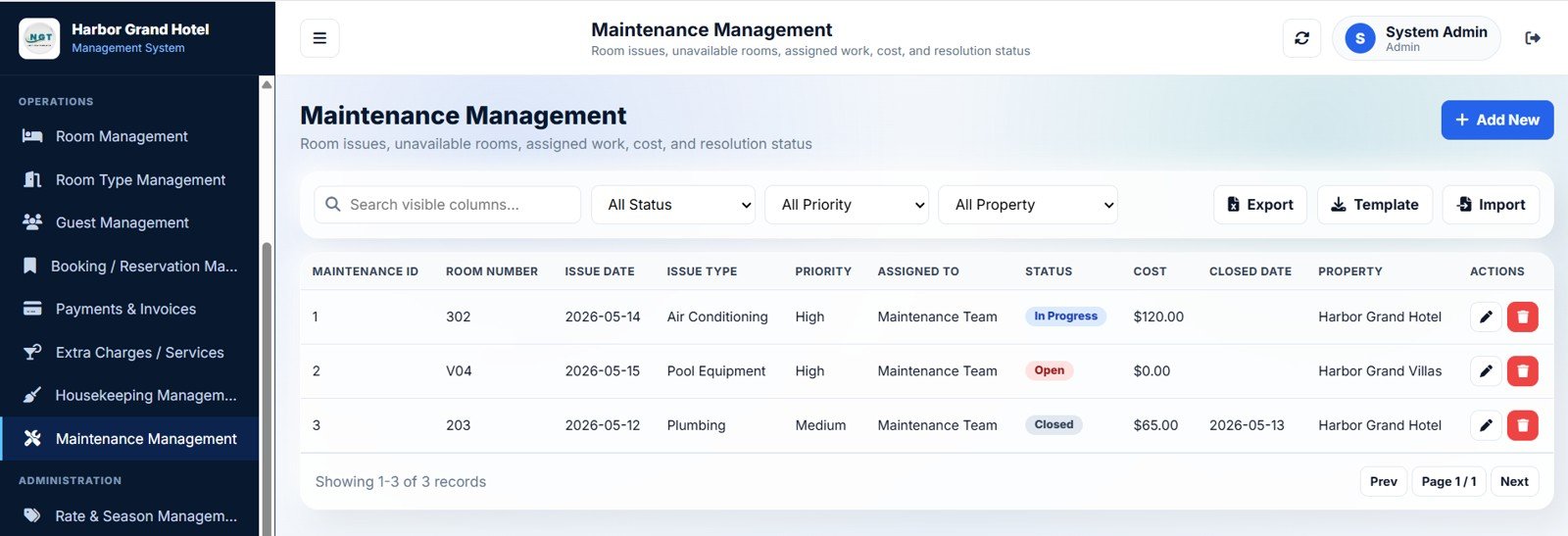
Task: Click the Air Conditioning issue type cell
Action: coord(717,317)
